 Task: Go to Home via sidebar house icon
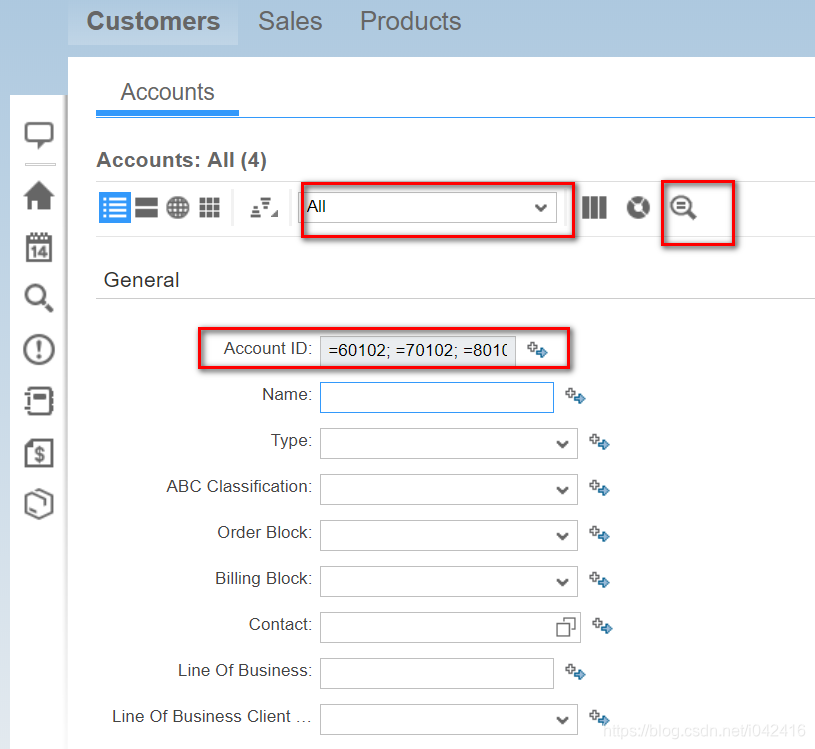tap(39, 196)
